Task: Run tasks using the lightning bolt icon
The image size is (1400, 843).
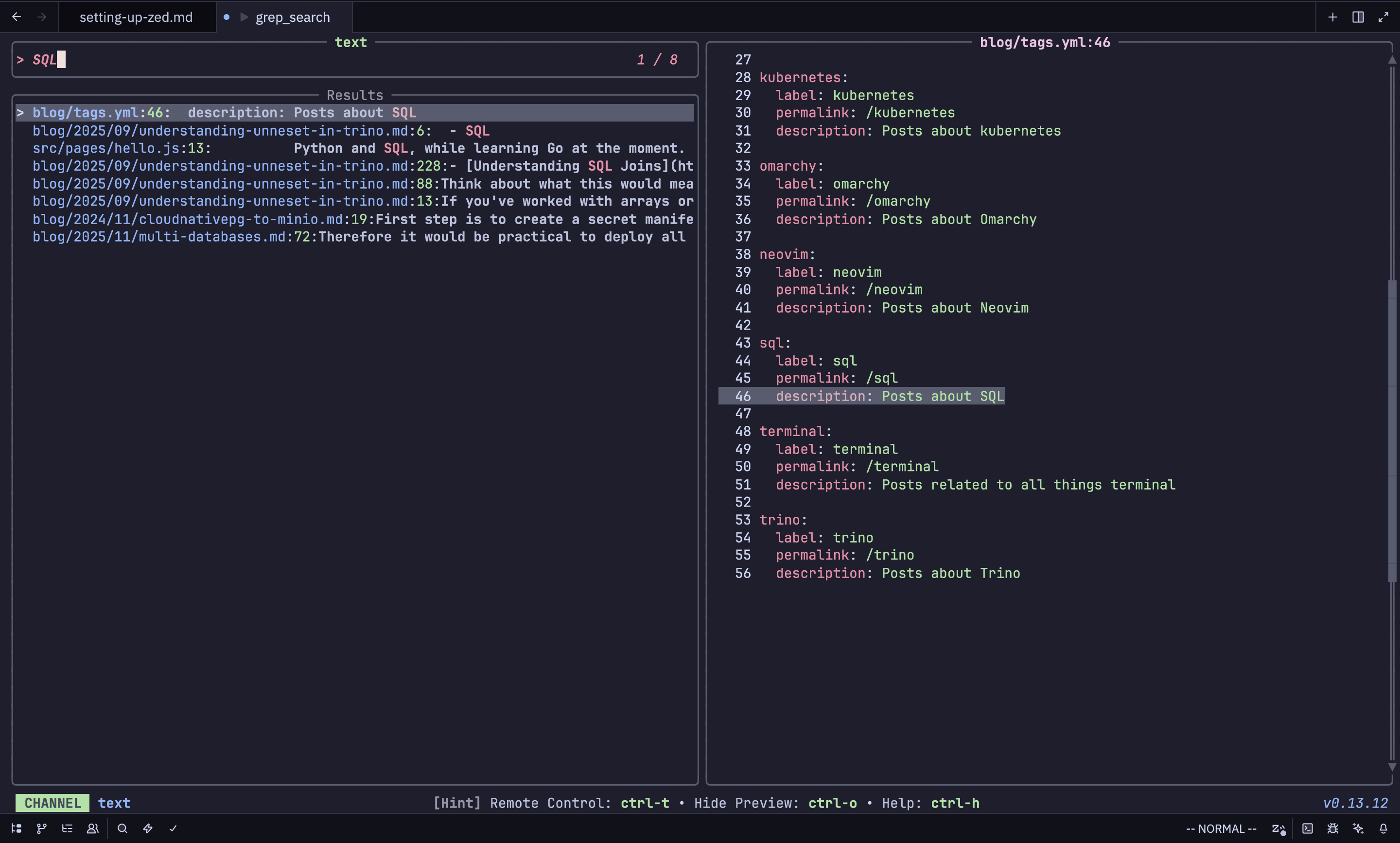Action: [148, 828]
